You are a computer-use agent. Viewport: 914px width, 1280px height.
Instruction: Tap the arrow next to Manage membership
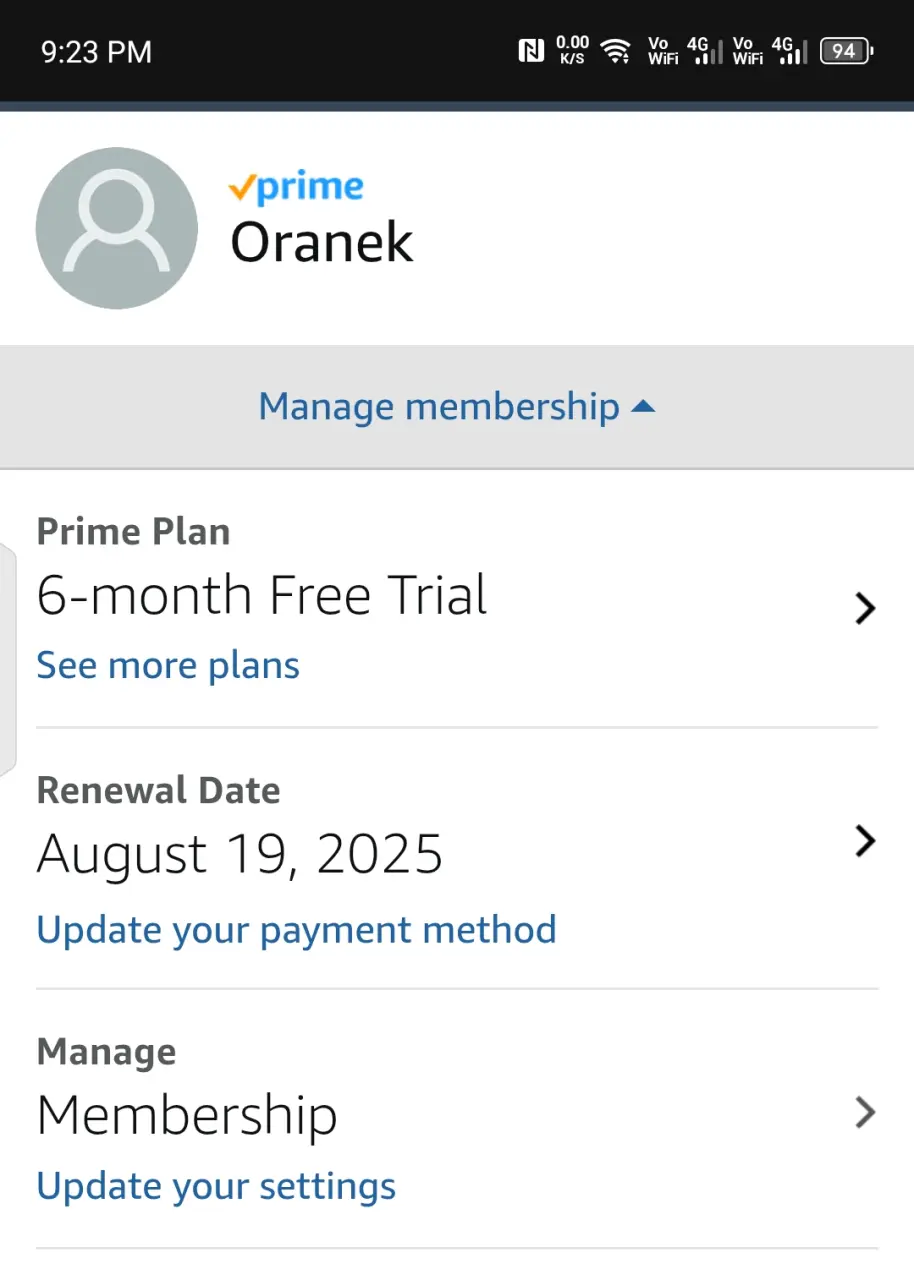(x=644, y=407)
